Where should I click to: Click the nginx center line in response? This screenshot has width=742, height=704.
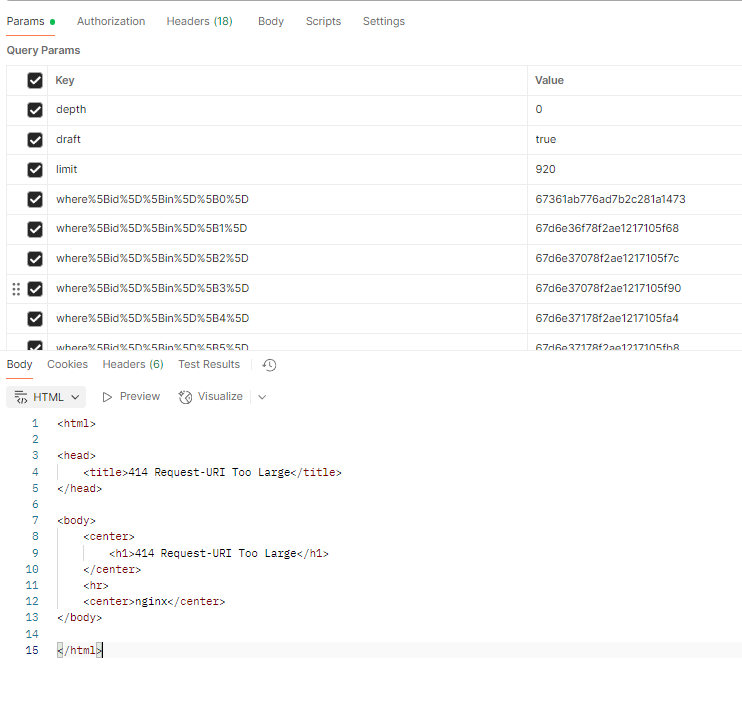(154, 601)
